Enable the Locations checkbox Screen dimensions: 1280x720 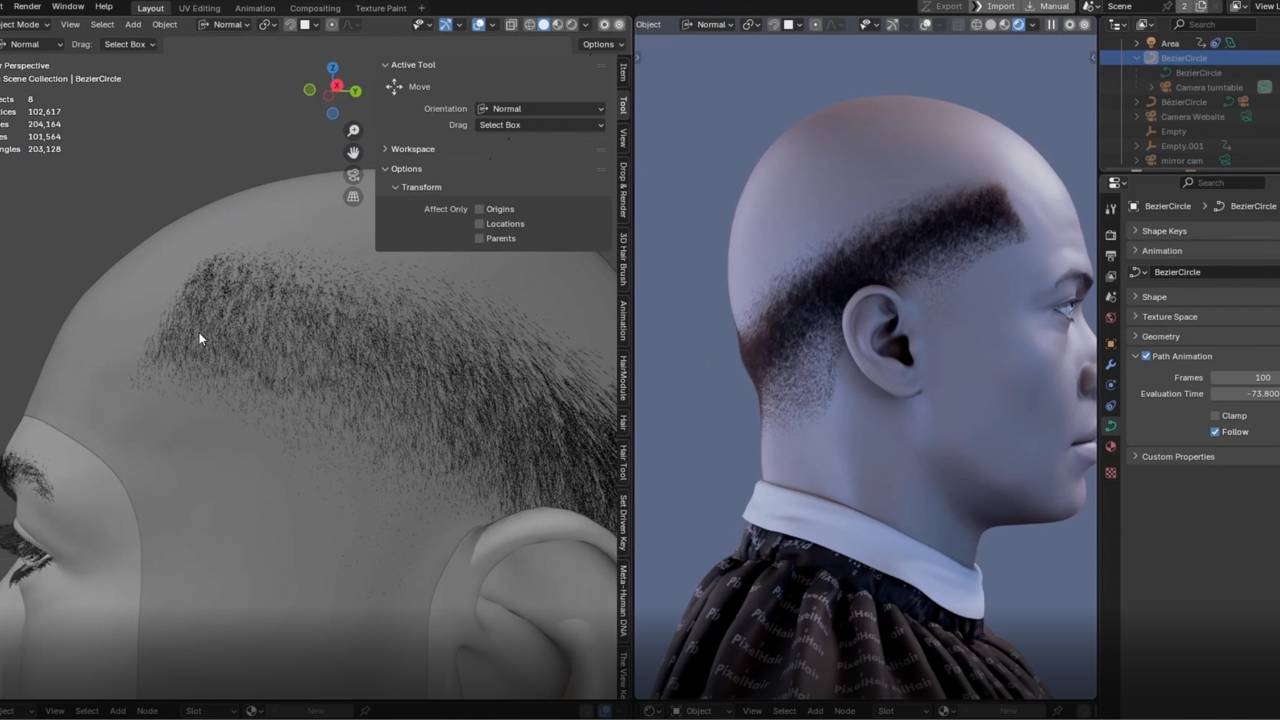(479, 224)
